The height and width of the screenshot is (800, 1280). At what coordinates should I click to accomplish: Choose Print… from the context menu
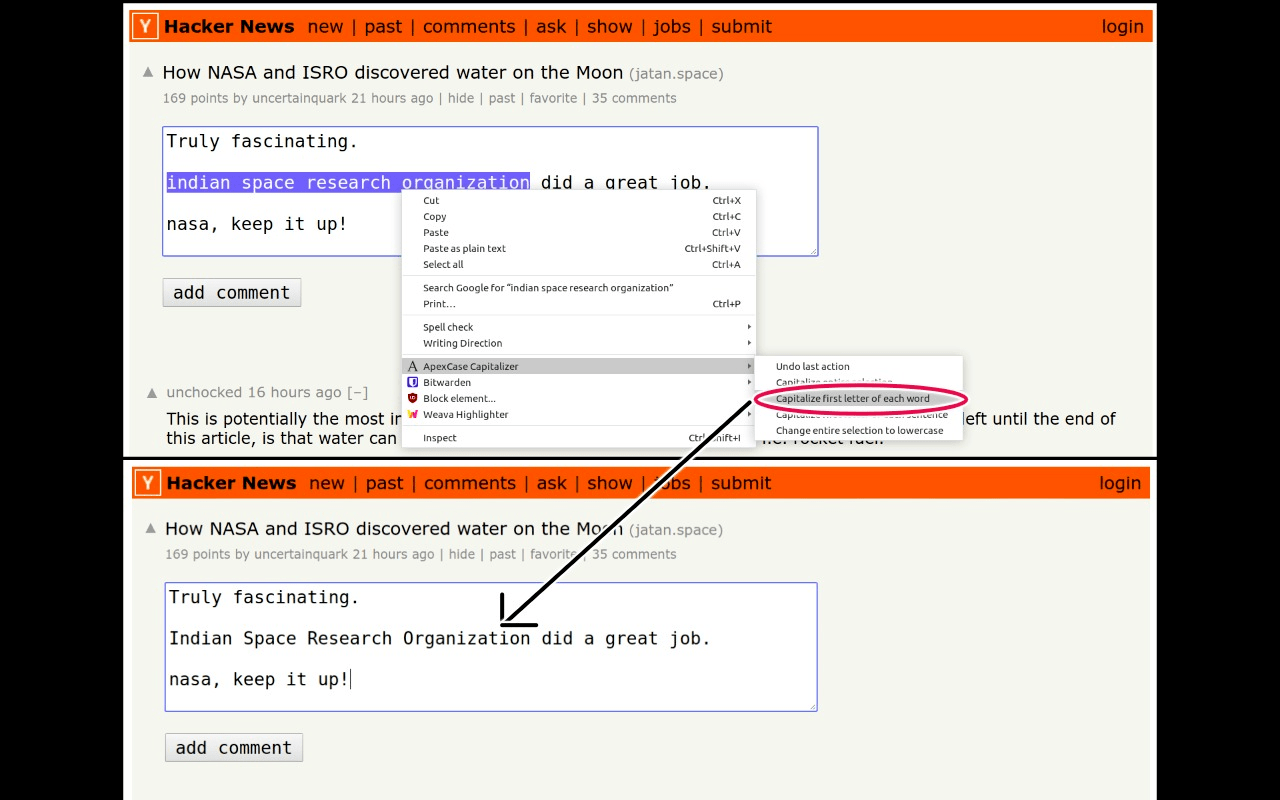579,303
